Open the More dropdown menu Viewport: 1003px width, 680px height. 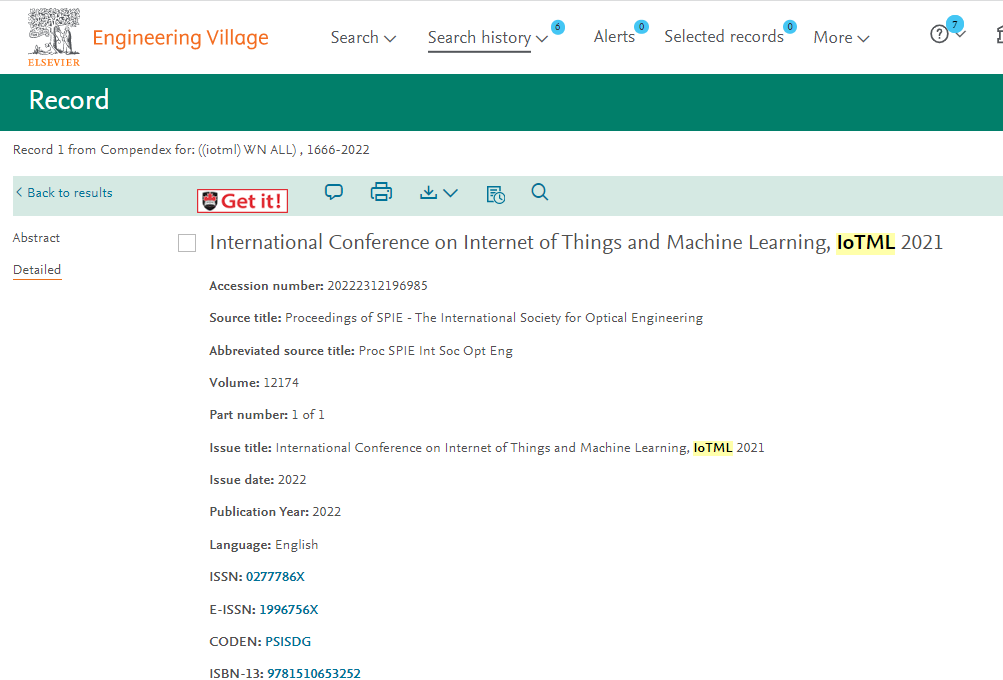point(841,38)
